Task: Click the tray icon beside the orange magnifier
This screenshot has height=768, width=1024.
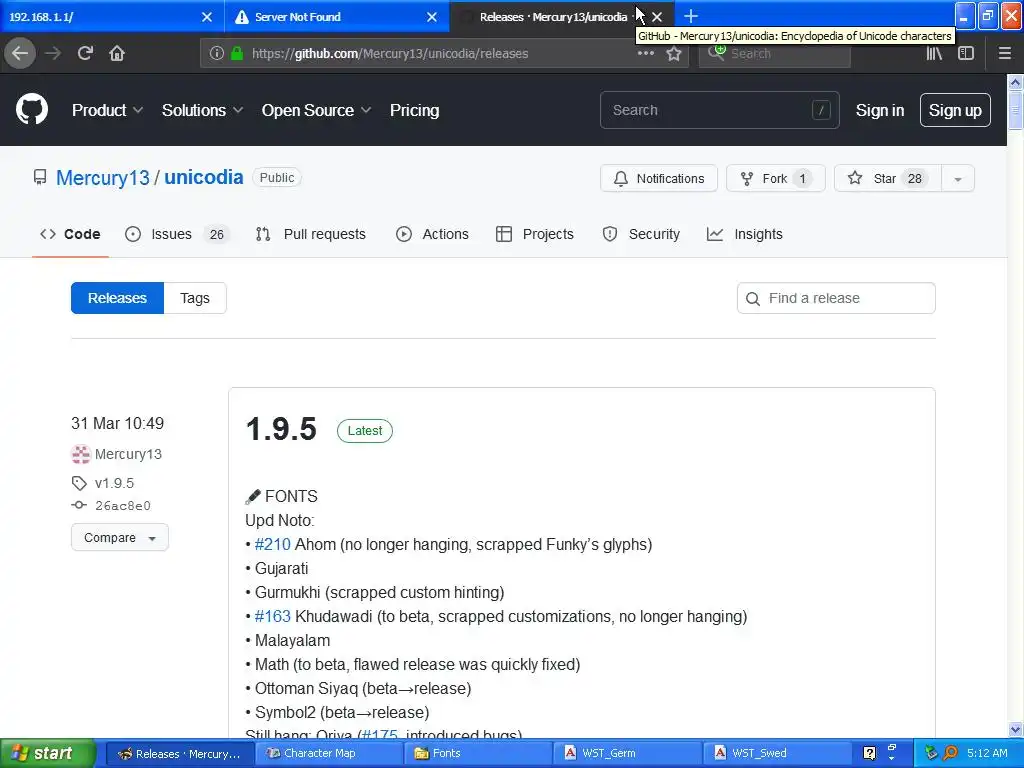Action: [931, 753]
